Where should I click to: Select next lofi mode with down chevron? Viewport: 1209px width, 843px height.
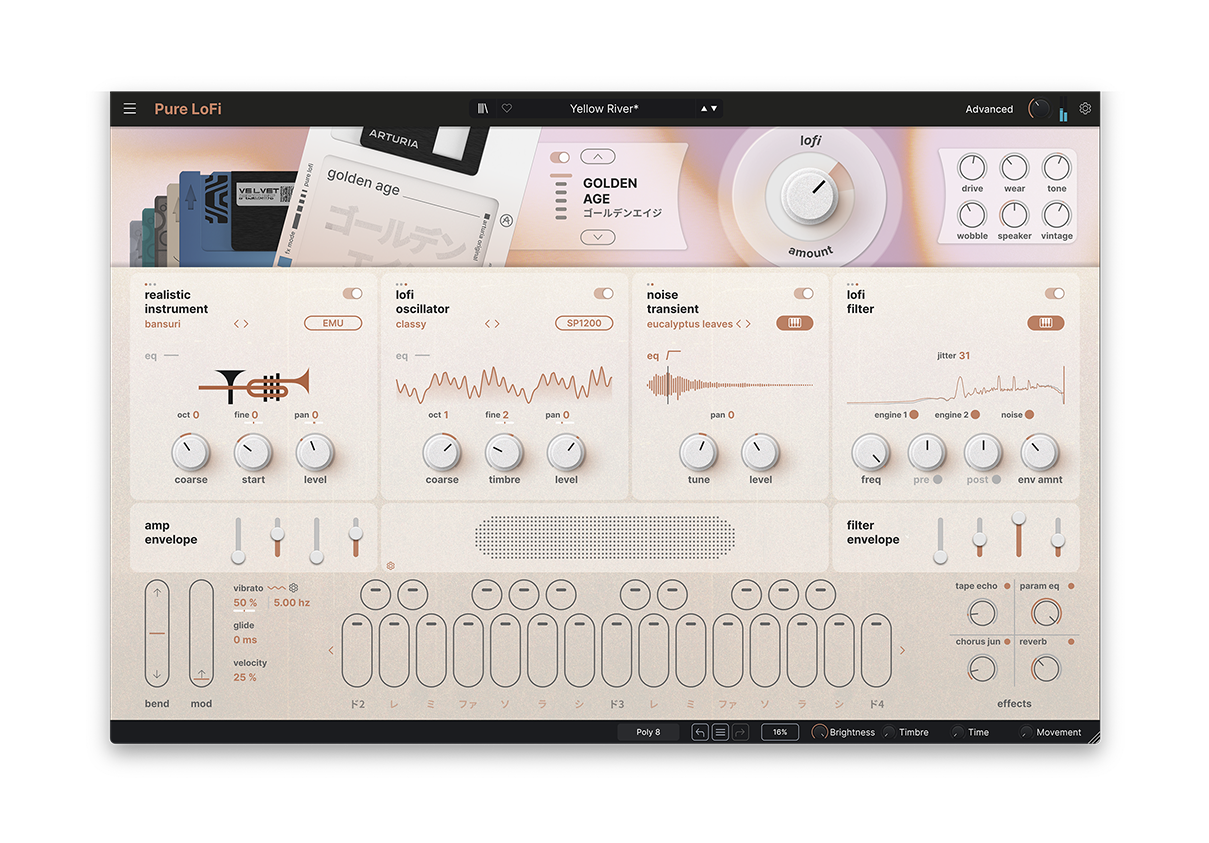pyautogui.click(x=598, y=238)
